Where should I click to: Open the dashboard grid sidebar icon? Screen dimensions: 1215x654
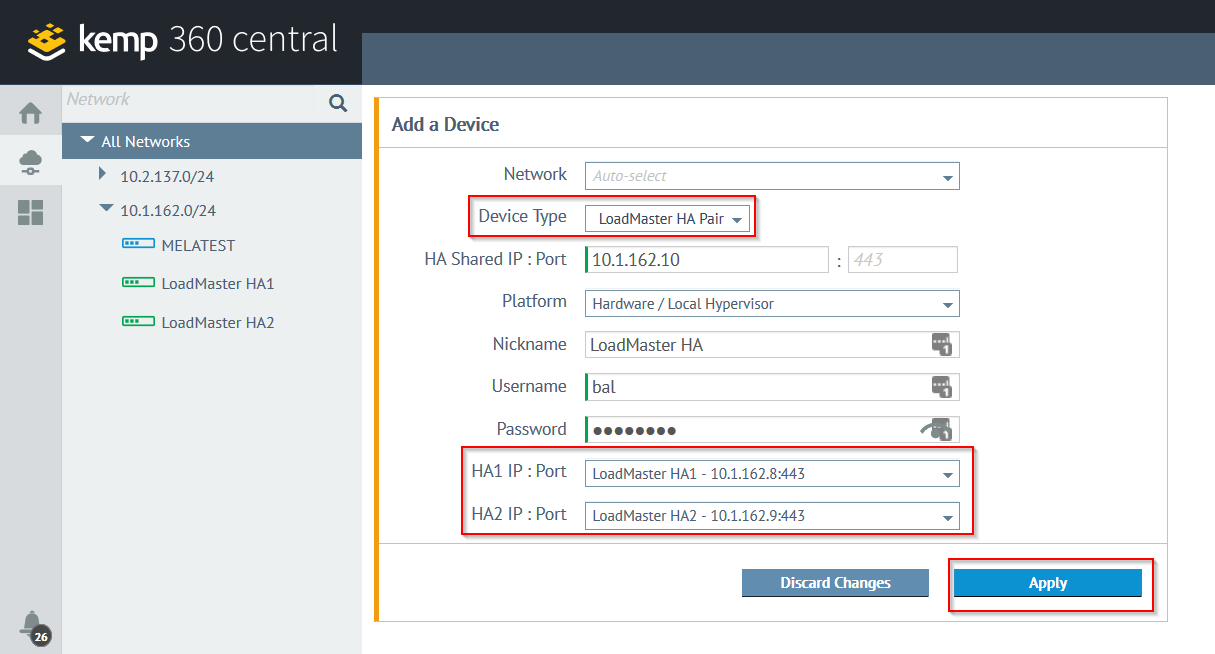point(30,212)
